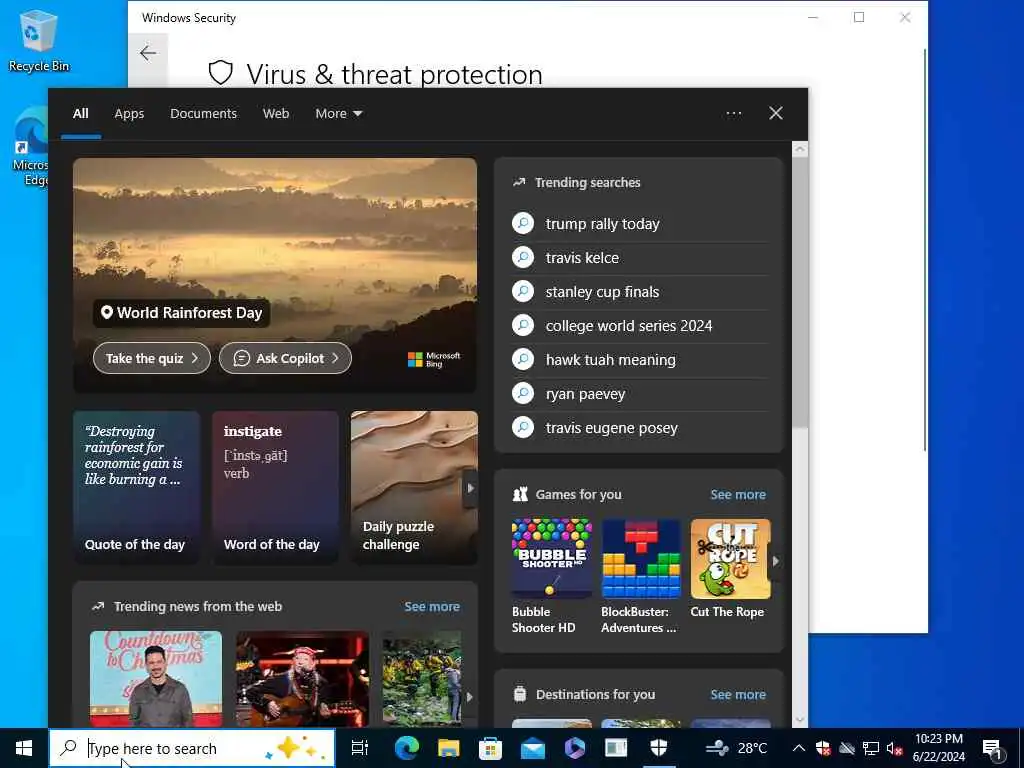1024x768 pixels.
Task: Click search icon beside trump rally today
Action: 523,223
